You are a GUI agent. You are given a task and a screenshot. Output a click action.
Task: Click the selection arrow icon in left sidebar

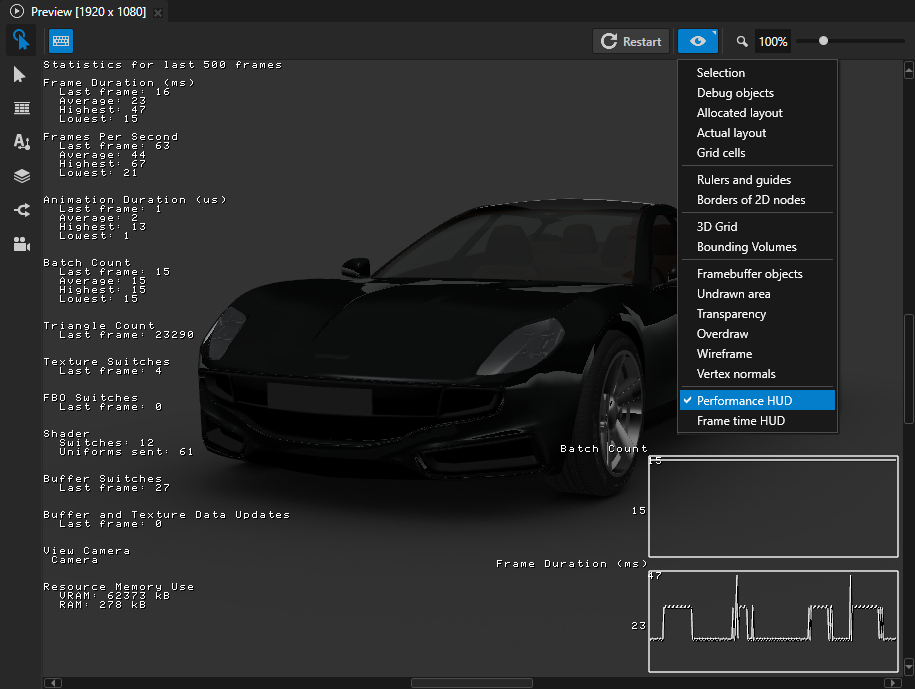tap(20, 74)
